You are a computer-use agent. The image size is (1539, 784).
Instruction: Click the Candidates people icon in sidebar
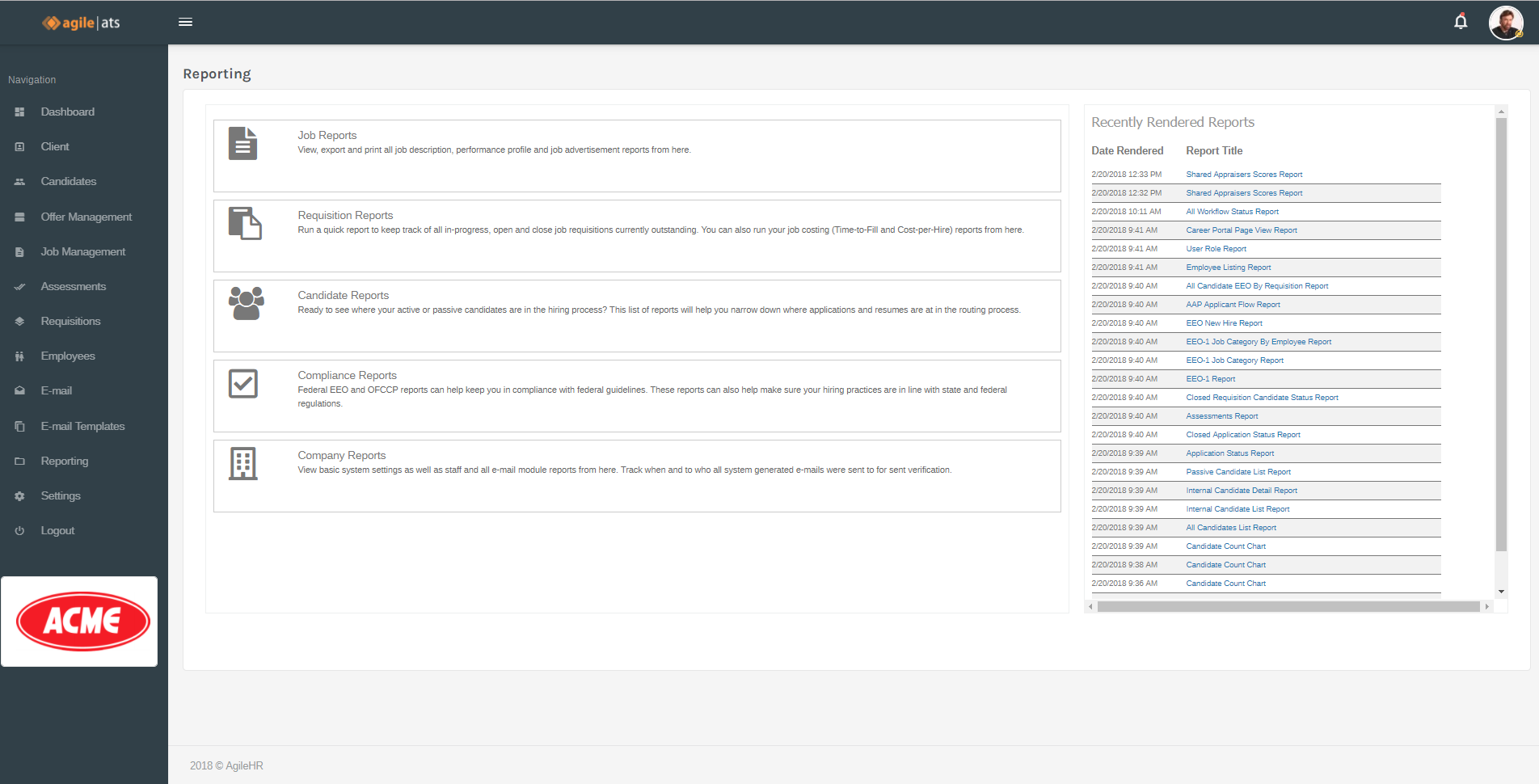coord(19,181)
